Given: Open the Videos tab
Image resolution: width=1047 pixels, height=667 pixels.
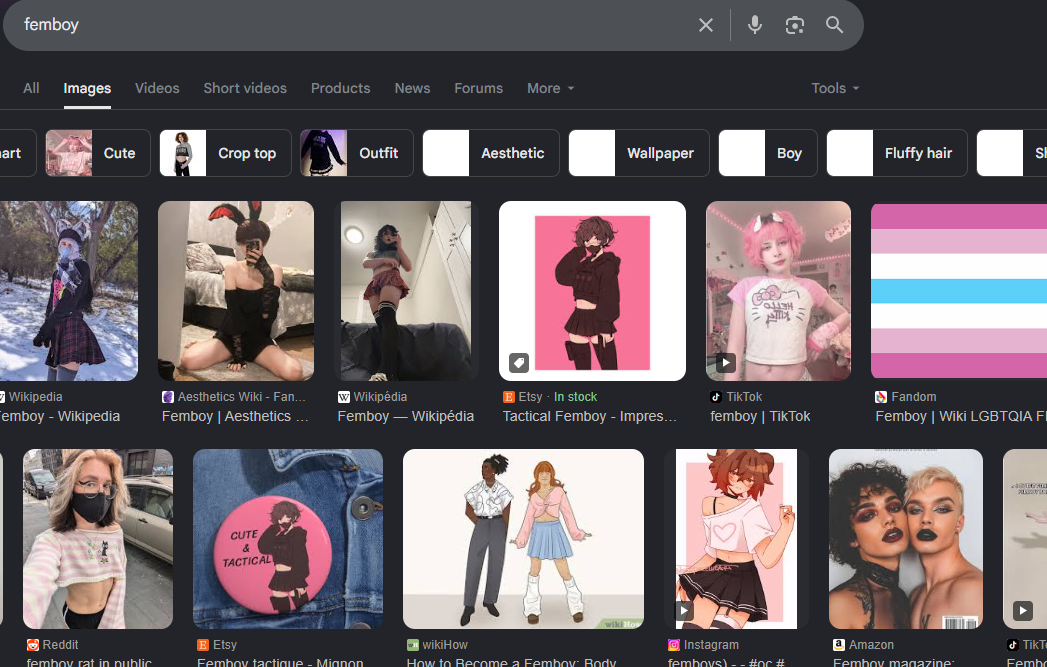Looking at the screenshot, I should 157,88.
